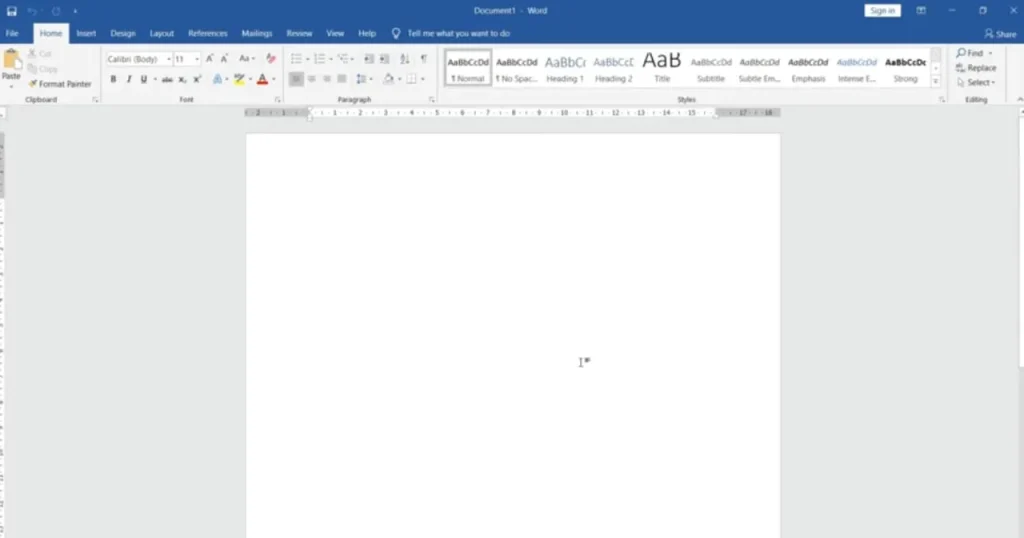Image resolution: width=1024 pixels, height=538 pixels.
Task: Toggle bold formatting
Action: click(x=113, y=79)
